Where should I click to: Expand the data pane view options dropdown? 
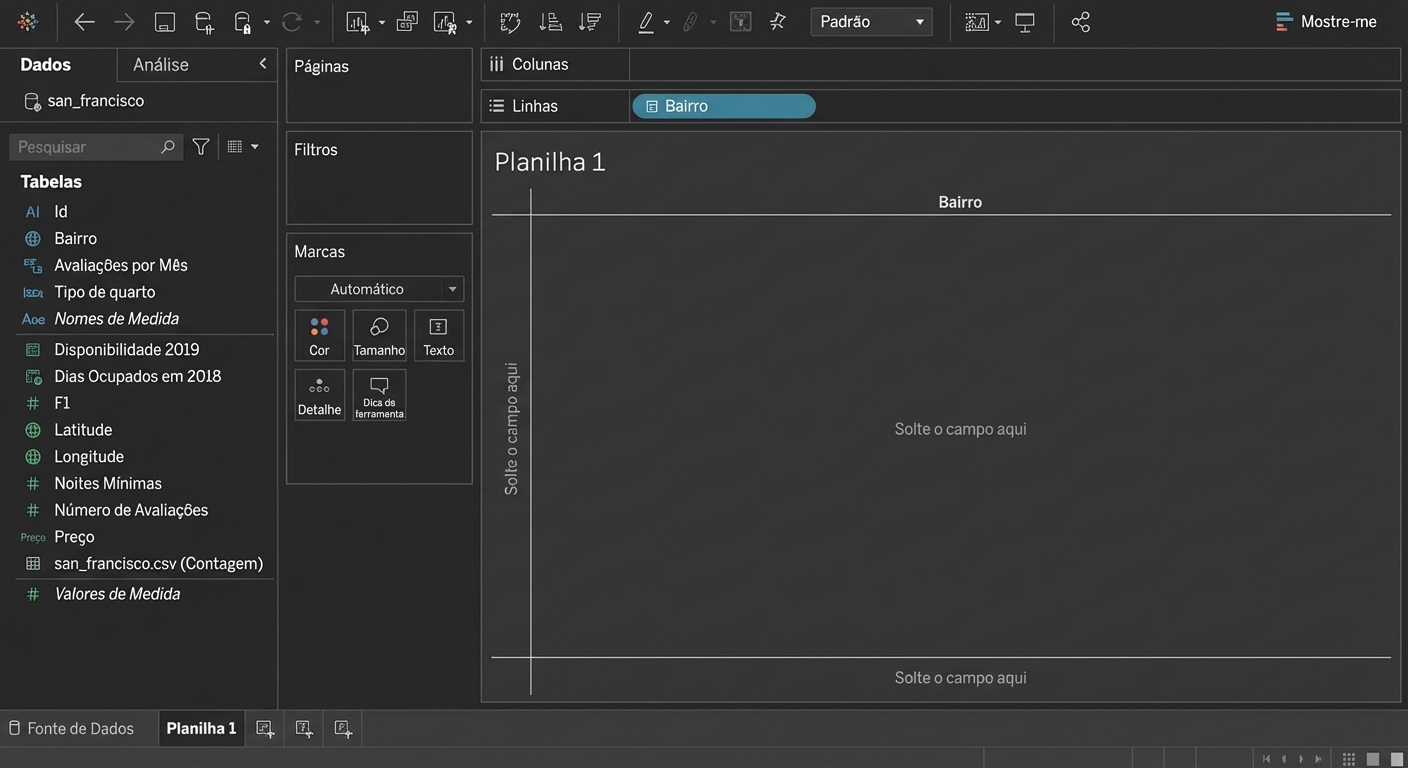[x=243, y=147]
